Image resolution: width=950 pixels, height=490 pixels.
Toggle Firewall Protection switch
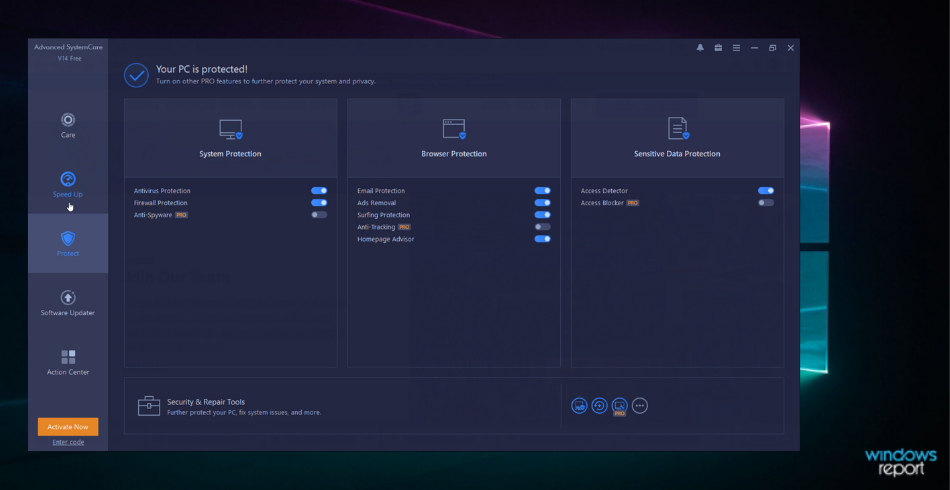[x=319, y=203]
